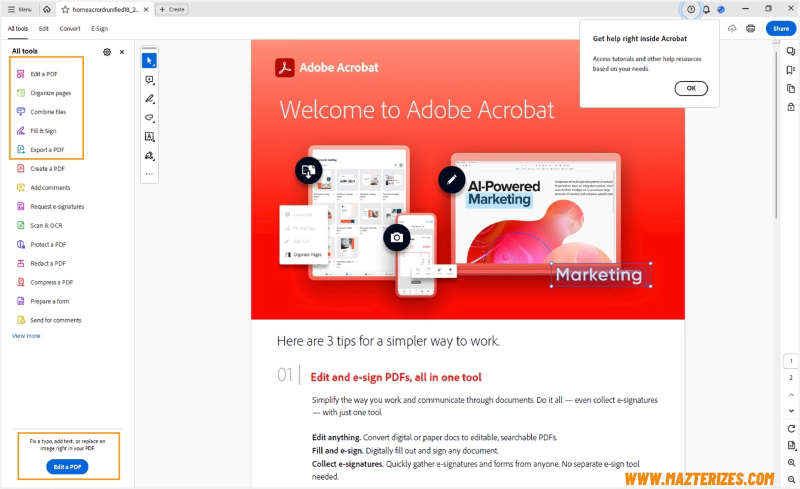Select Compress a PDF tool
Image resolution: width=800 pixels, height=489 pixels.
click(51, 282)
